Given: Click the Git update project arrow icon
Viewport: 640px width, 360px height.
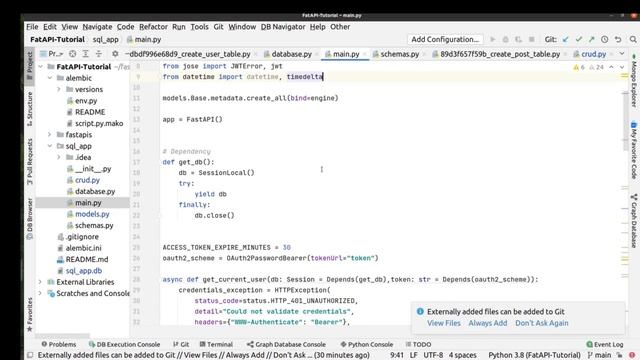Looking at the screenshot, I should tap(565, 40).
